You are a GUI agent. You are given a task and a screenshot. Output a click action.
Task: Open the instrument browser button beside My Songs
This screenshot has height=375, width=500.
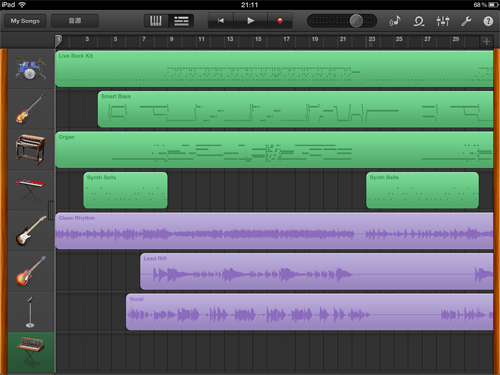click(x=75, y=21)
